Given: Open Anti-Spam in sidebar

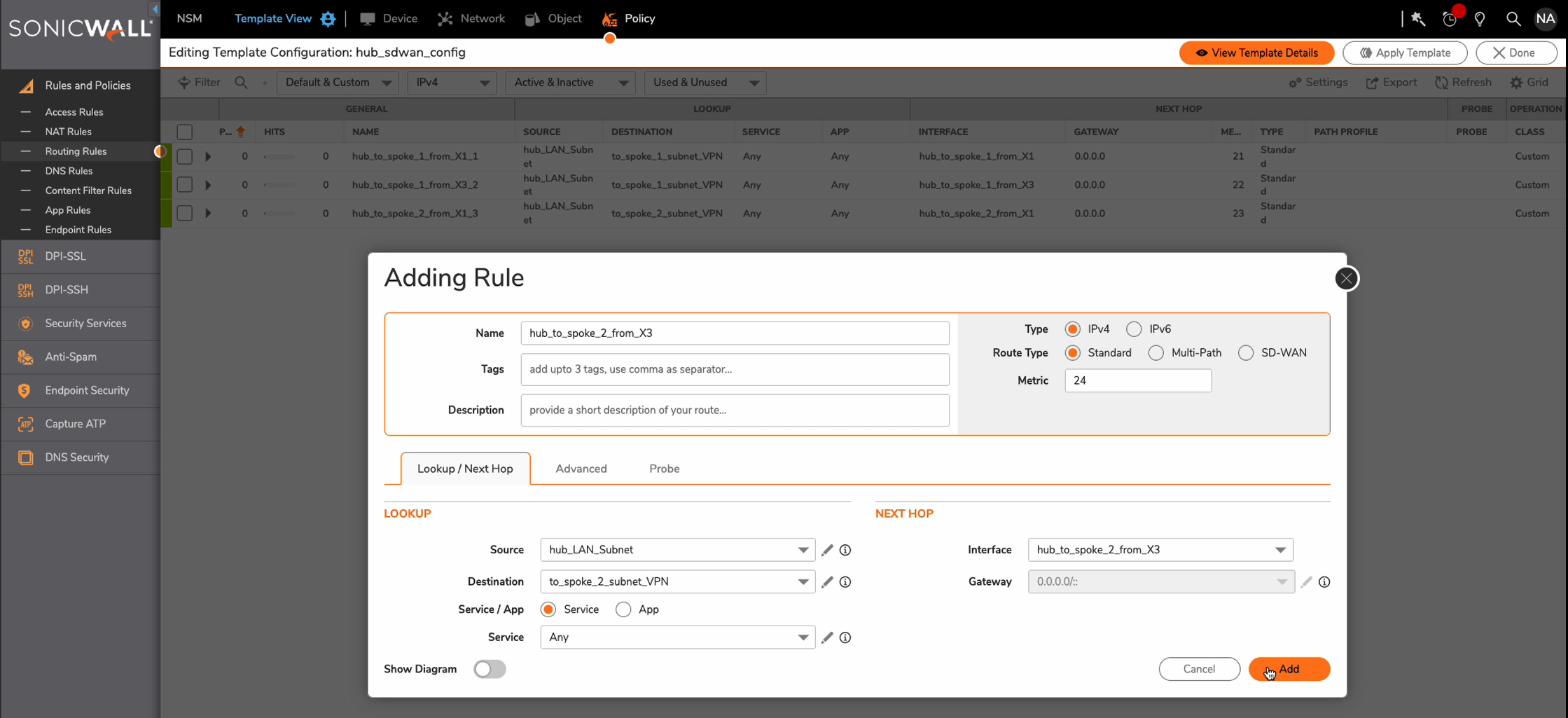Looking at the screenshot, I should pyautogui.click(x=81, y=357).
